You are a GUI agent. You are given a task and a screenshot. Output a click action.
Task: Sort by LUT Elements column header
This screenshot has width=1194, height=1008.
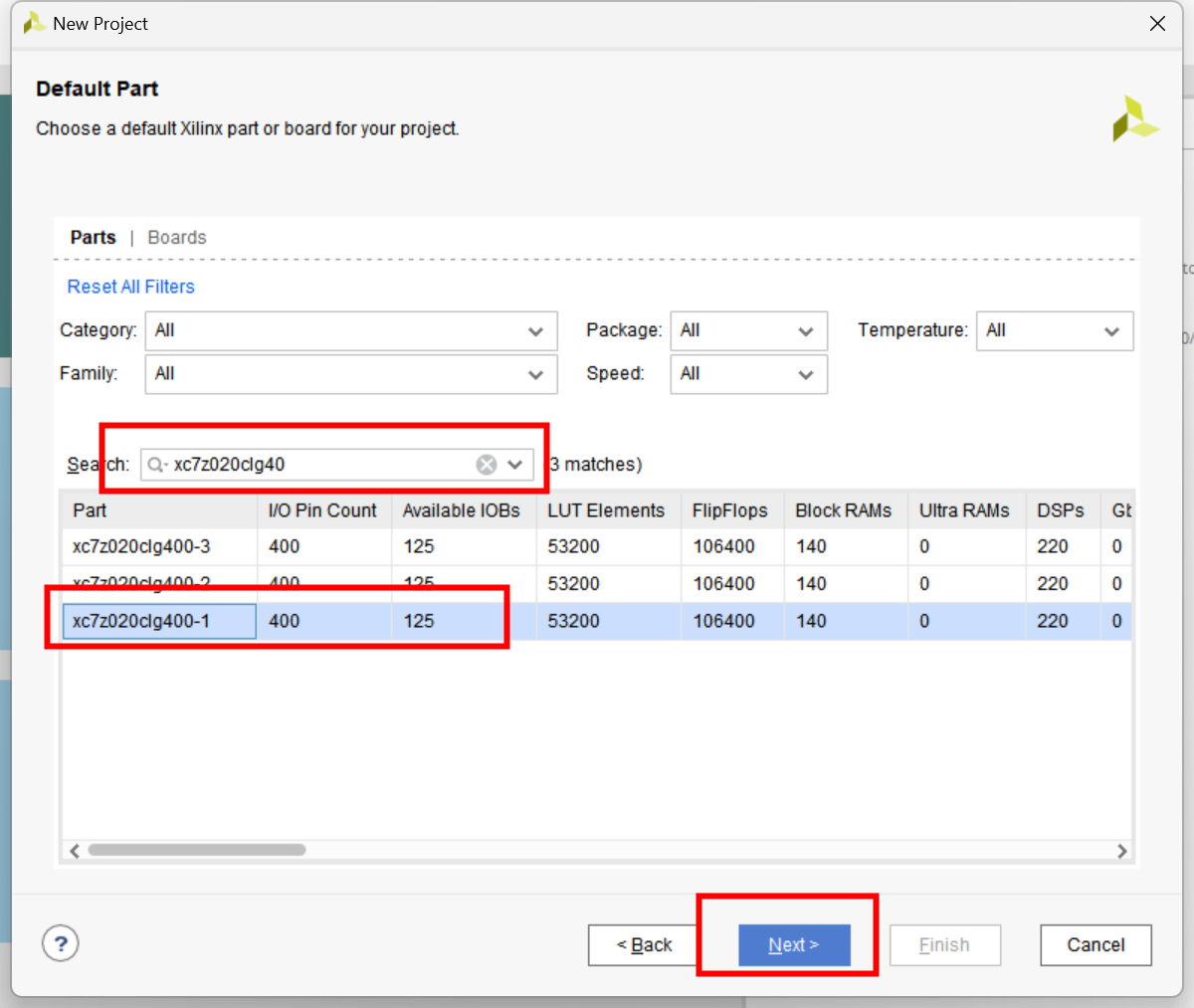pos(609,510)
